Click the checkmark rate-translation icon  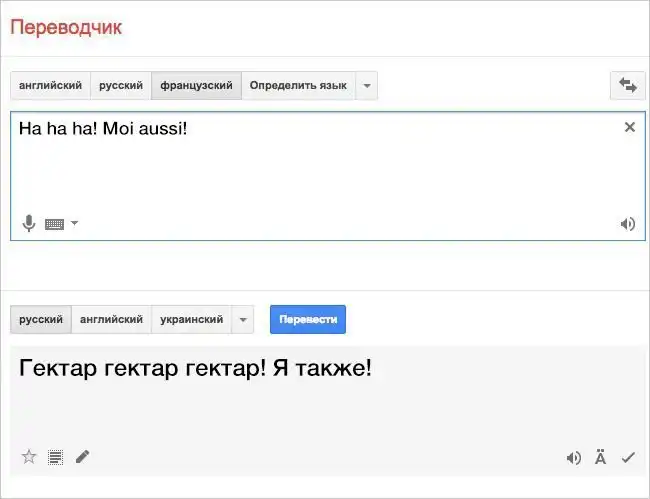628,458
